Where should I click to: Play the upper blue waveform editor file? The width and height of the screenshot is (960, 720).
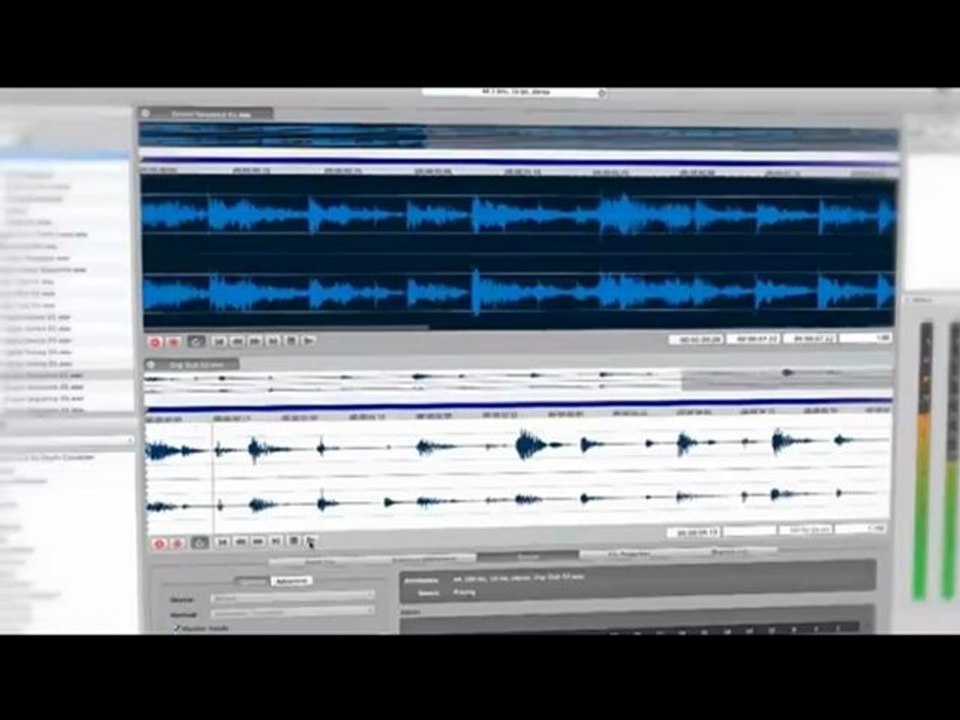click(x=309, y=340)
